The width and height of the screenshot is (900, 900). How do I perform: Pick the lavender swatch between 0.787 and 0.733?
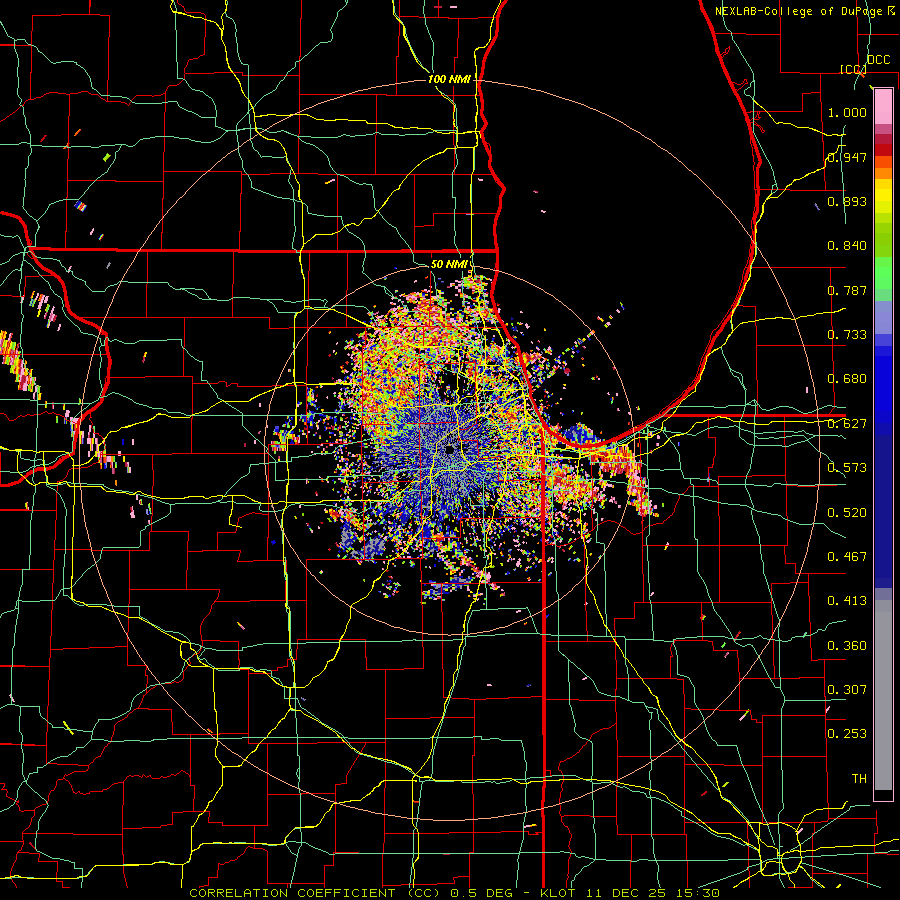[883, 317]
